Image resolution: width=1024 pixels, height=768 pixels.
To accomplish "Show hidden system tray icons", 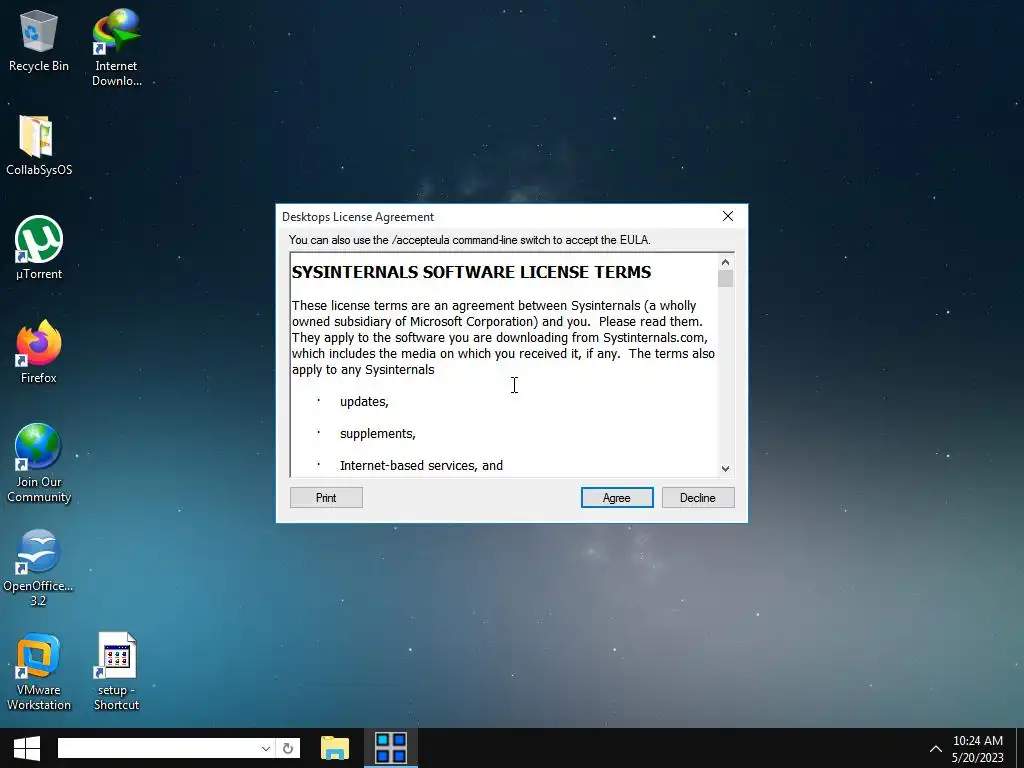I will point(935,749).
